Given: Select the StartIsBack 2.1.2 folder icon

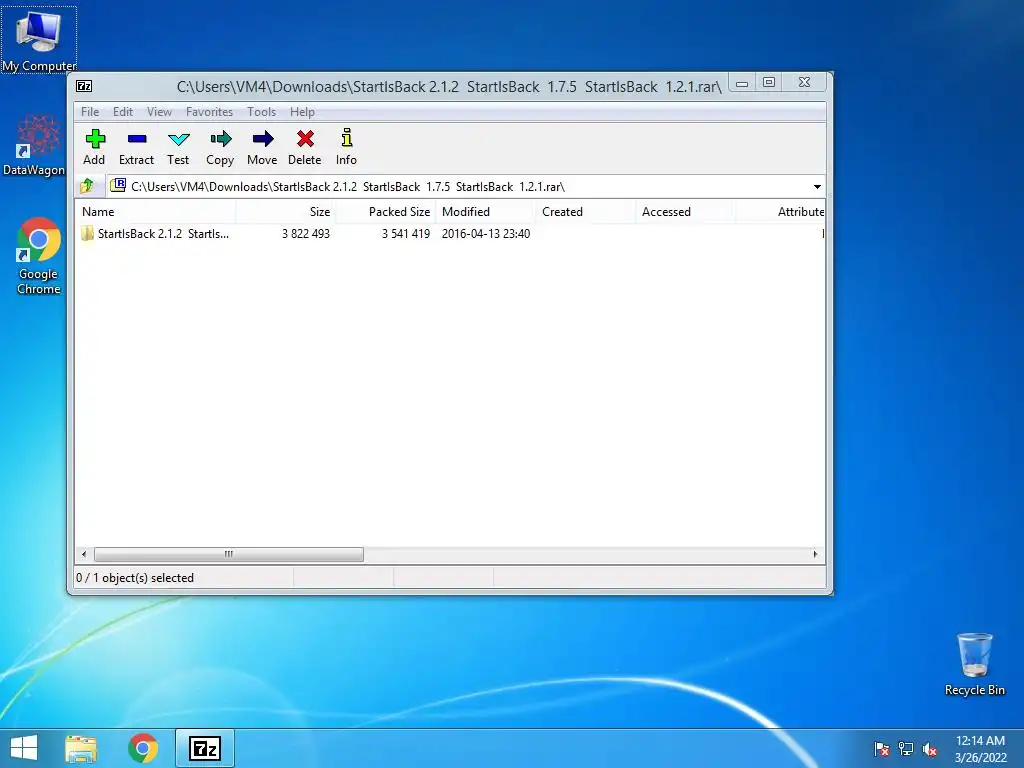Looking at the screenshot, I should [88, 233].
